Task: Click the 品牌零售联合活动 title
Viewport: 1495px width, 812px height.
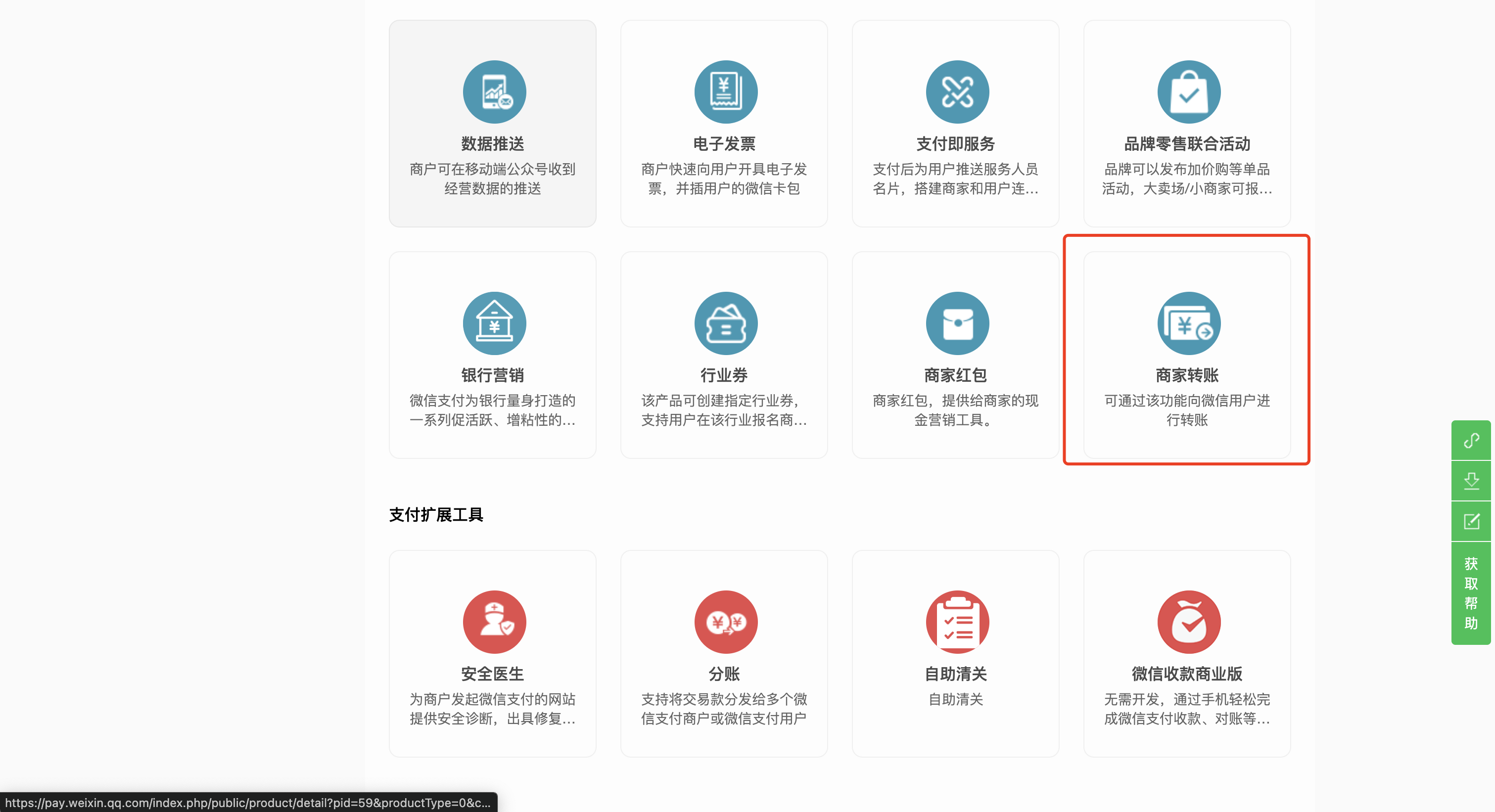Action: coord(1187,143)
